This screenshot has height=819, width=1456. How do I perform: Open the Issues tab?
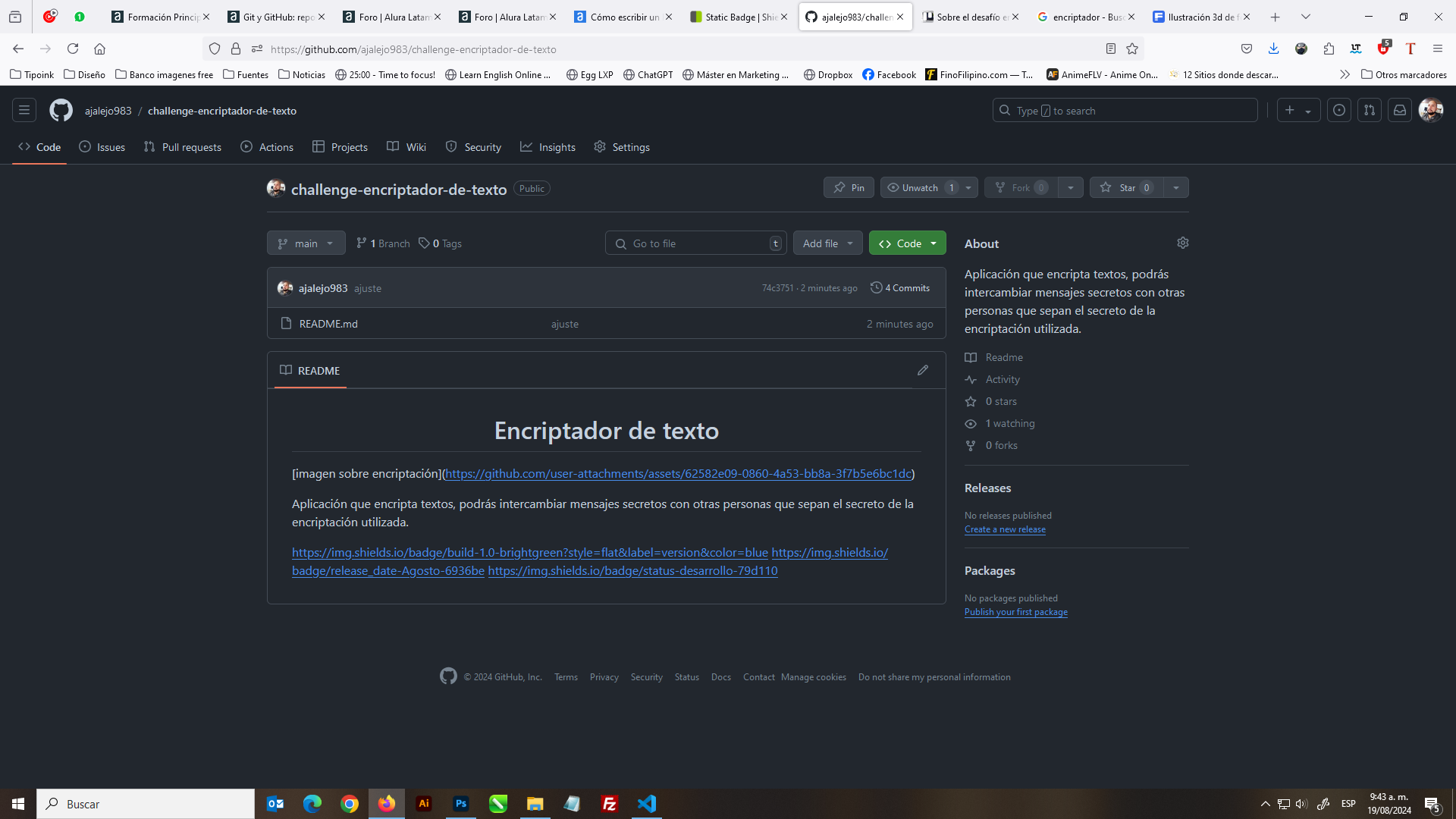pos(109,147)
